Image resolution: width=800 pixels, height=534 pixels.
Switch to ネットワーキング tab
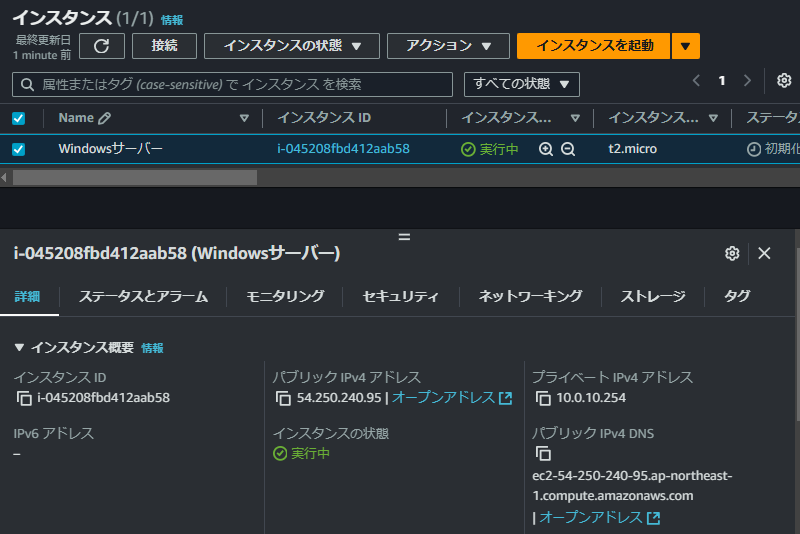[x=530, y=296]
